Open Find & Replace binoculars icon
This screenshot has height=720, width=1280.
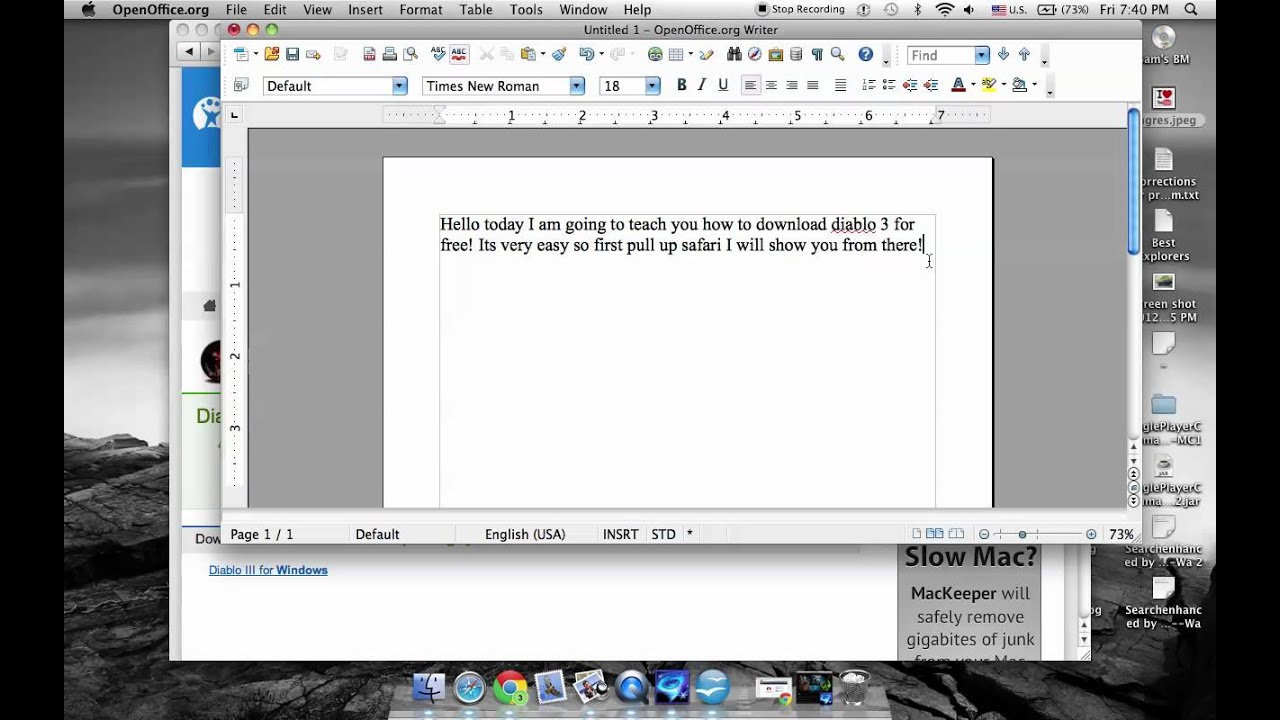[x=734, y=54]
